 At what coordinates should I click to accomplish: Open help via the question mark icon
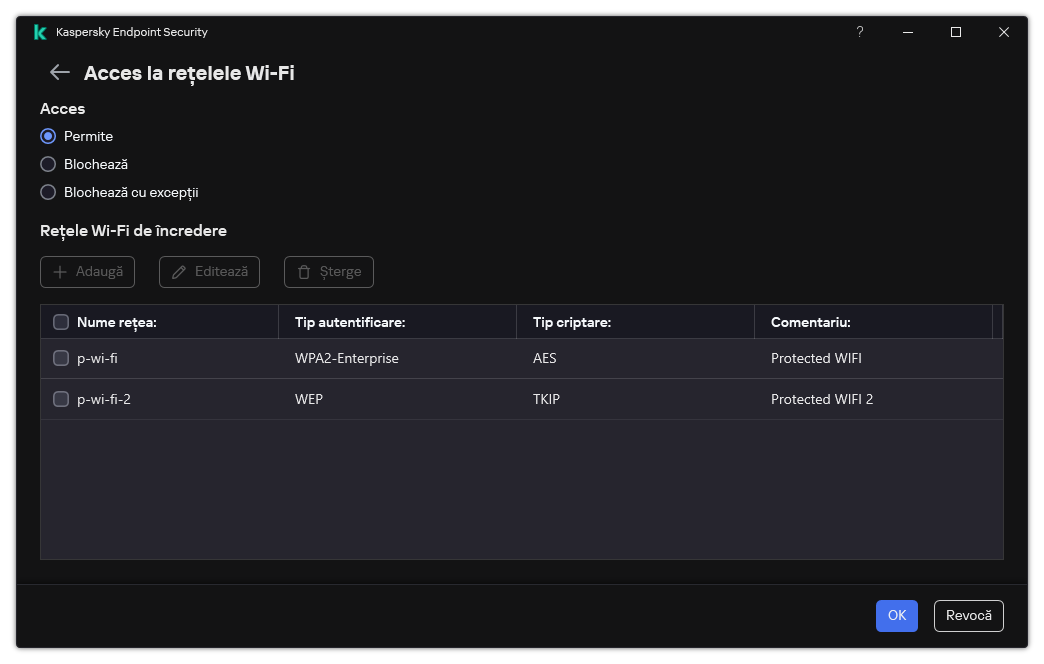pyautogui.click(x=859, y=32)
